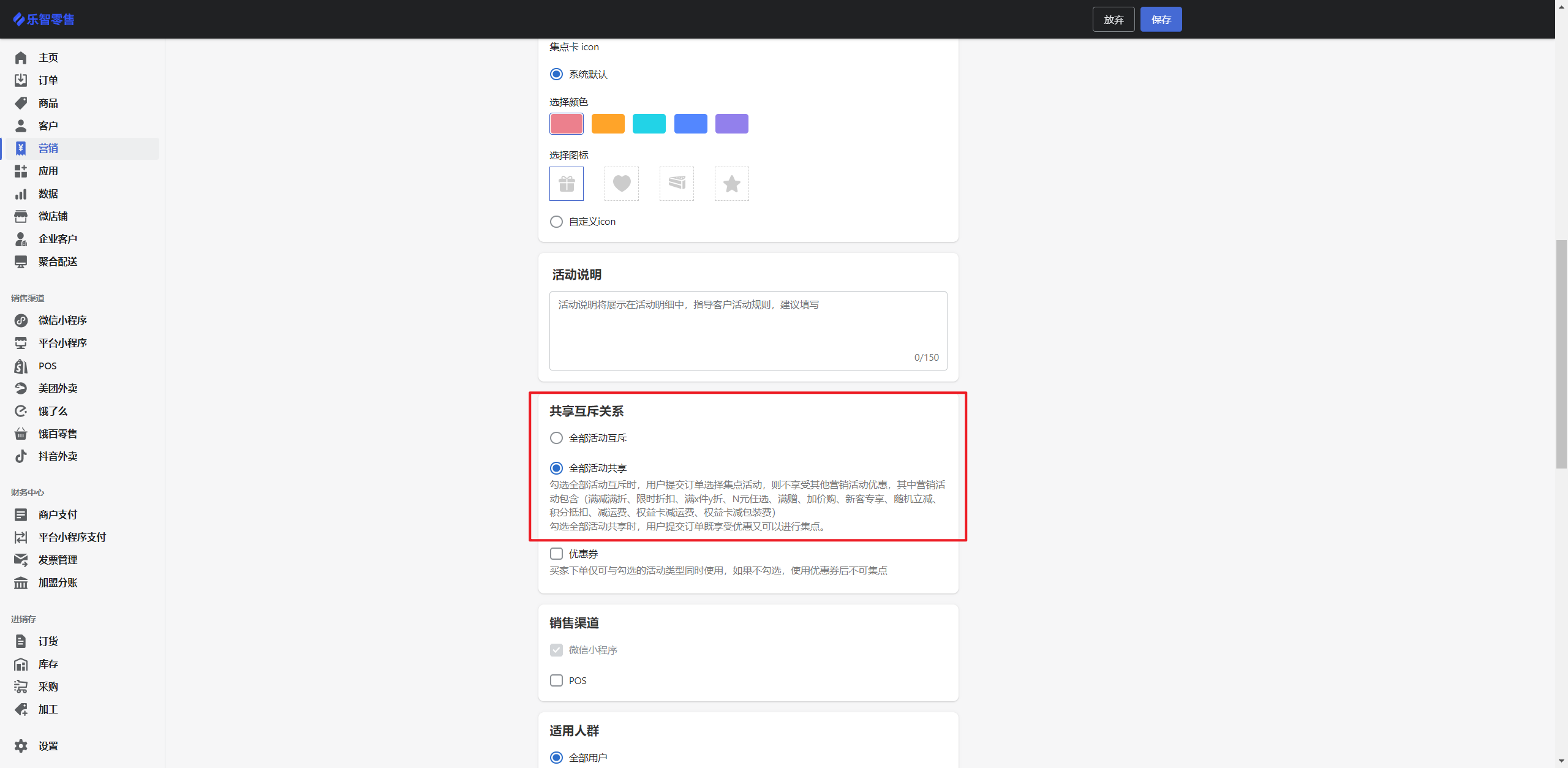The image size is (1568, 768).
Task: Pick the star icon option
Action: point(731,184)
